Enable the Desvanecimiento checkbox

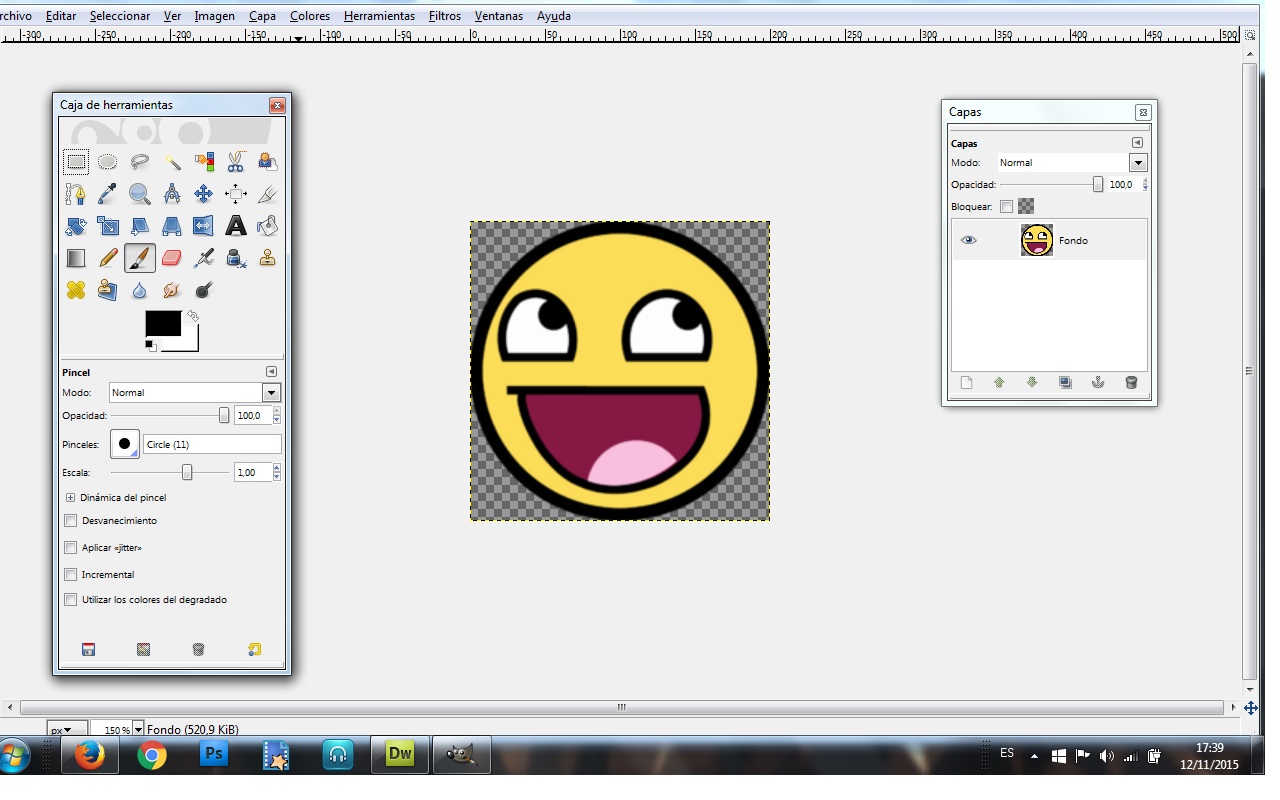click(70, 520)
